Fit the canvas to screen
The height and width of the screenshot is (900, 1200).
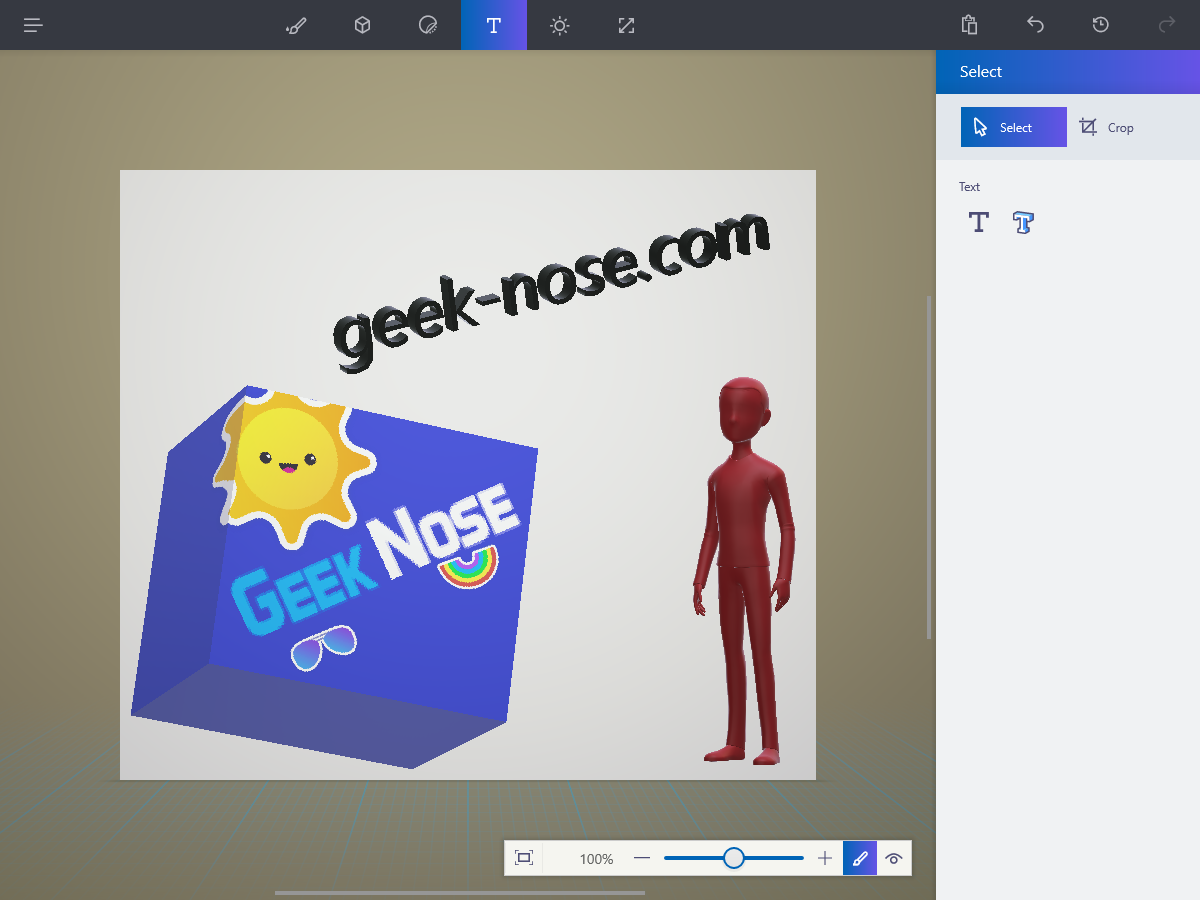tap(524, 858)
